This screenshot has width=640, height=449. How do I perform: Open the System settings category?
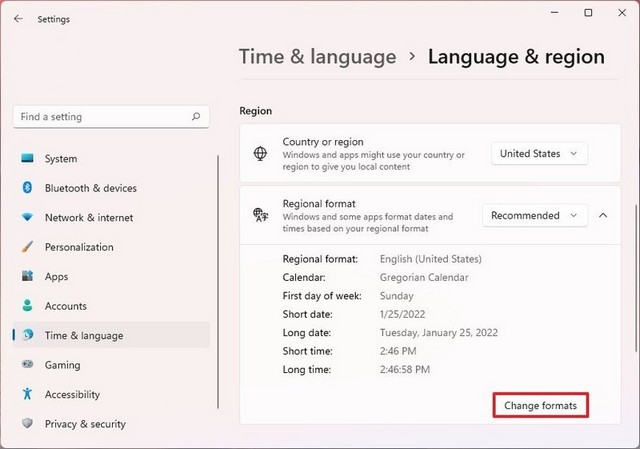111,158
